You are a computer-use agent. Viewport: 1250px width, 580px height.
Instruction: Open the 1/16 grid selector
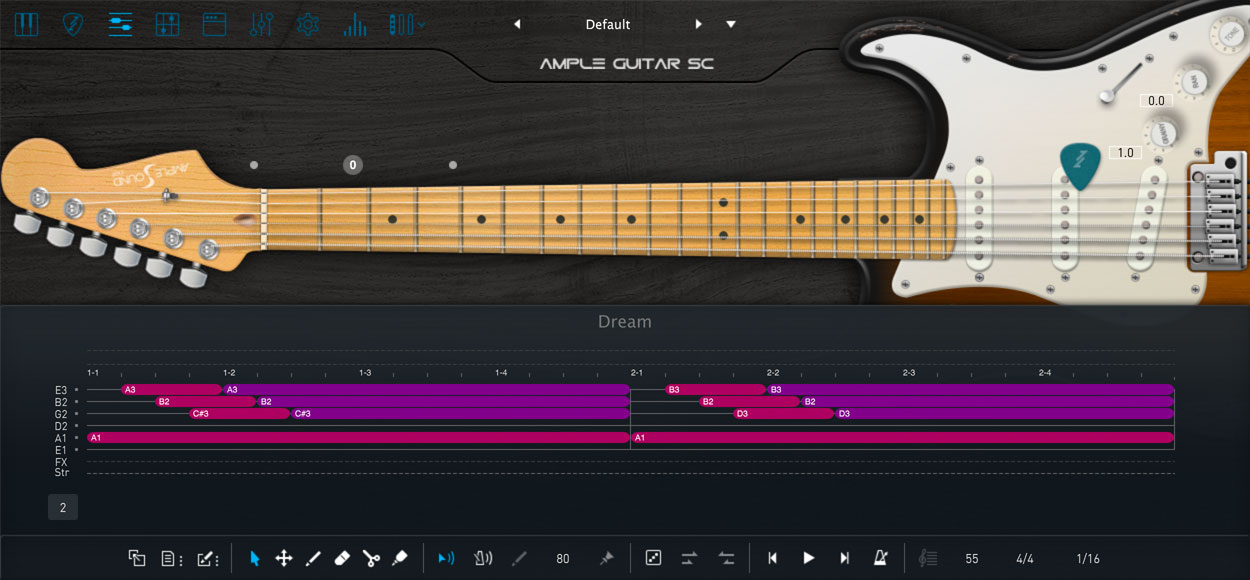pyautogui.click(x=1088, y=559)
